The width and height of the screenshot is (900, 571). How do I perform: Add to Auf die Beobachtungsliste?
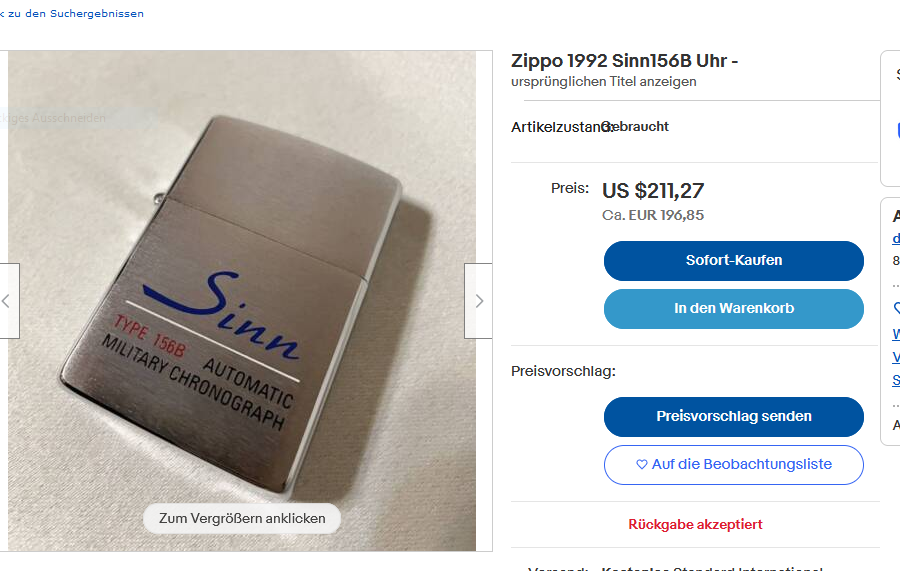(x=734, y=465)
